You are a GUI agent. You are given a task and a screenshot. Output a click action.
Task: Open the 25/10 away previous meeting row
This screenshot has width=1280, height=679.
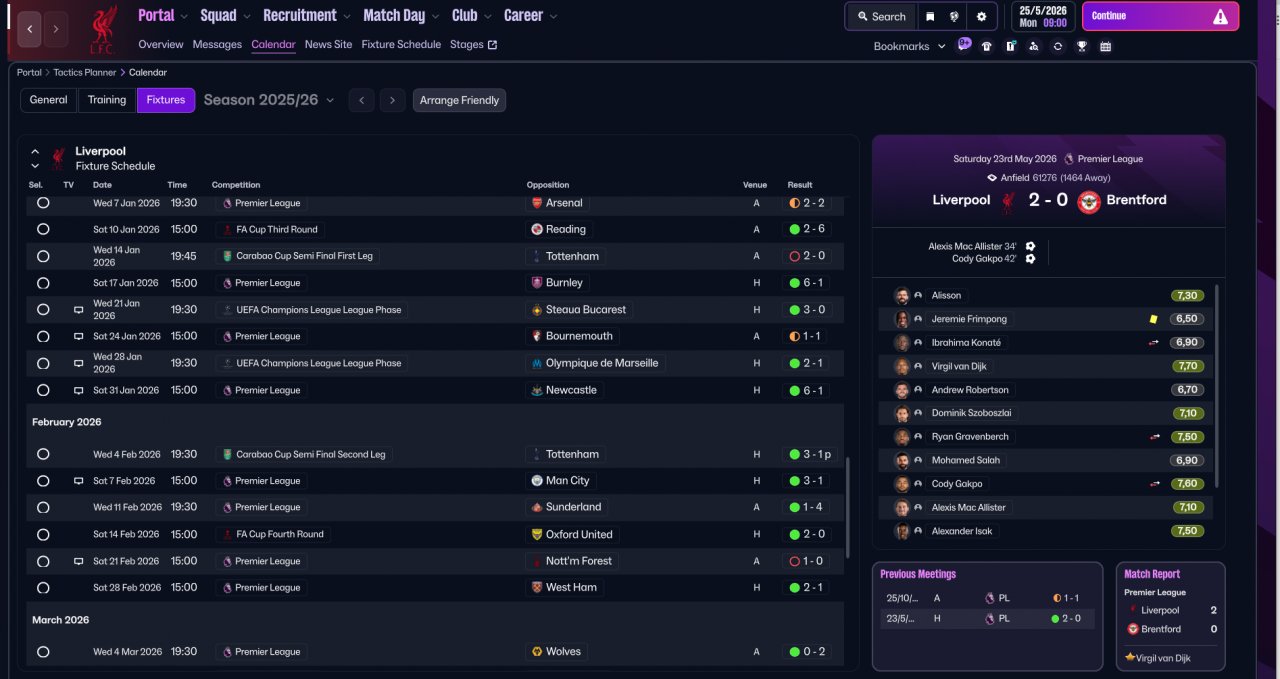[x=986, y=598]
